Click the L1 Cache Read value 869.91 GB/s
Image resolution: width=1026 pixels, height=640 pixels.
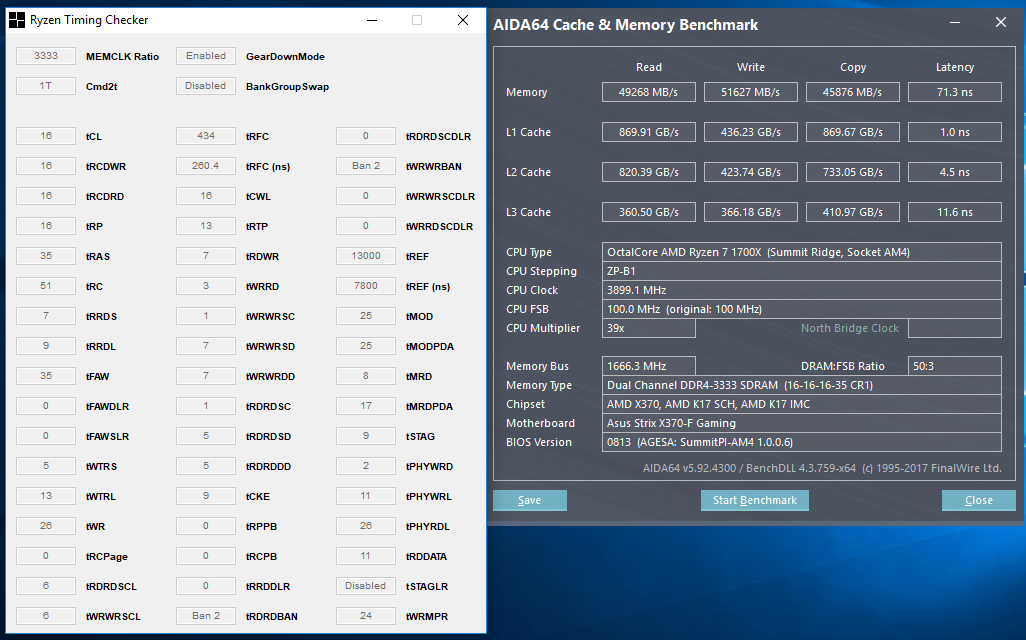click(648, 132)
